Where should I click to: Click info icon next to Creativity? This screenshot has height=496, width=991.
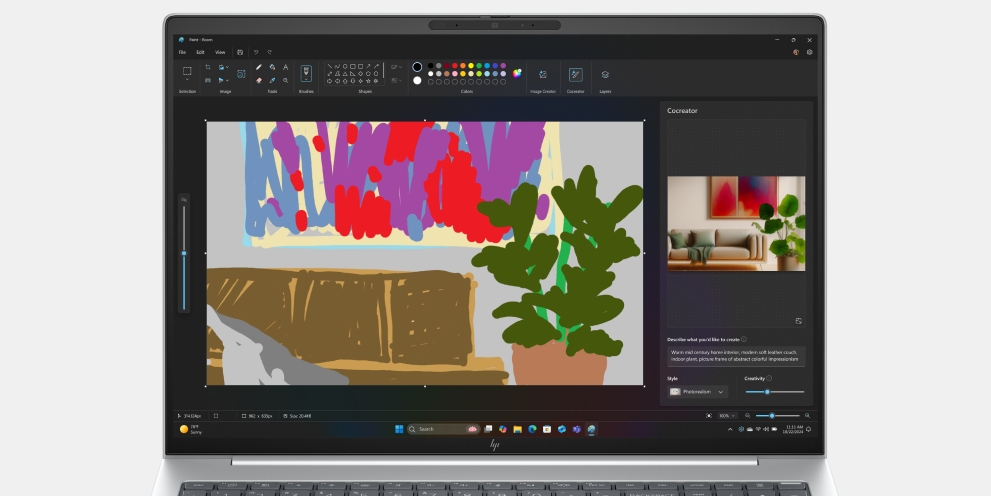click(769, 378)
